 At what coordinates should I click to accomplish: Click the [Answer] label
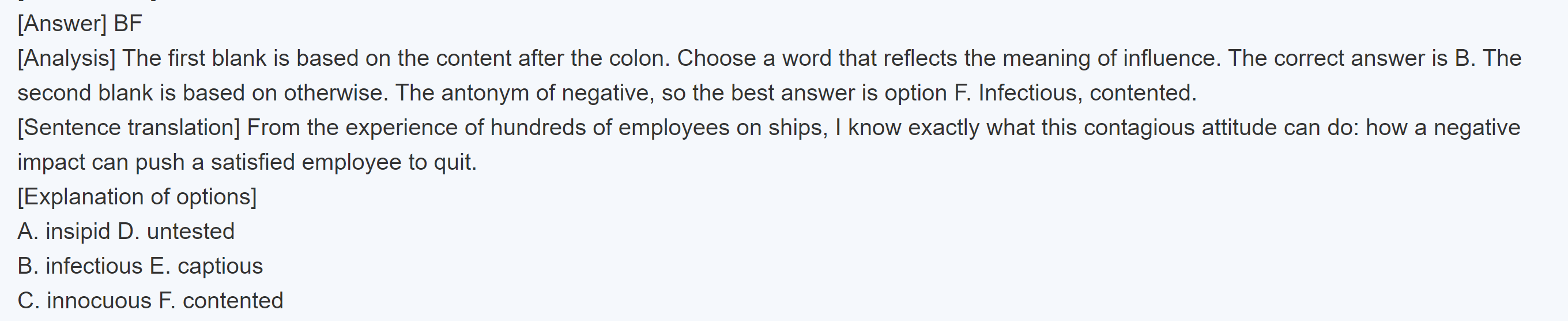tap(62, 24)
